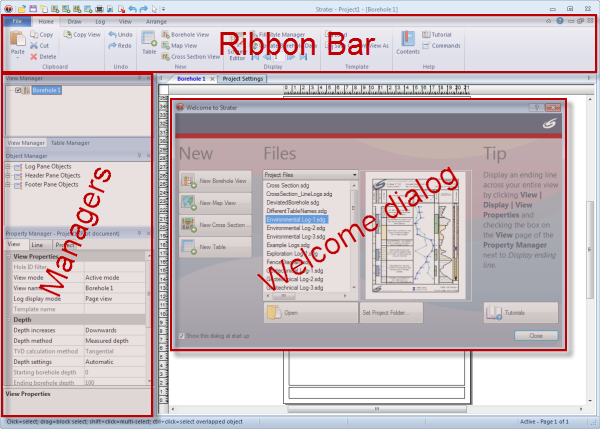Switch to the Log ribbon tab
This screenshot has height=429, width=600.
click(x=100, y=22)
